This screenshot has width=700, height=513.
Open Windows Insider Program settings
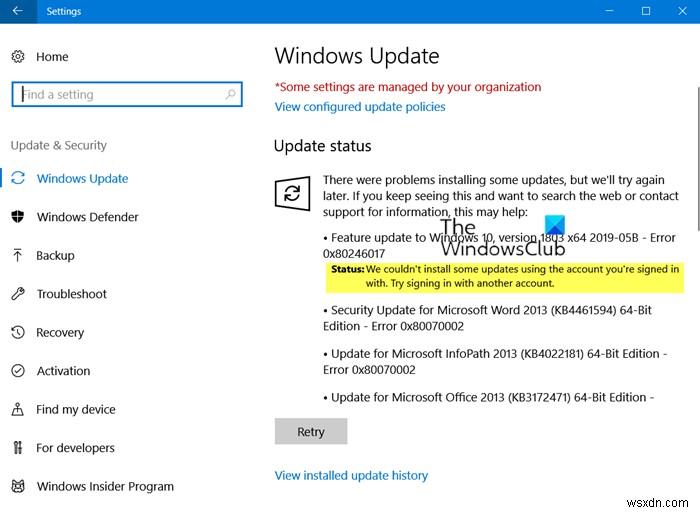[x=105, y=486]
